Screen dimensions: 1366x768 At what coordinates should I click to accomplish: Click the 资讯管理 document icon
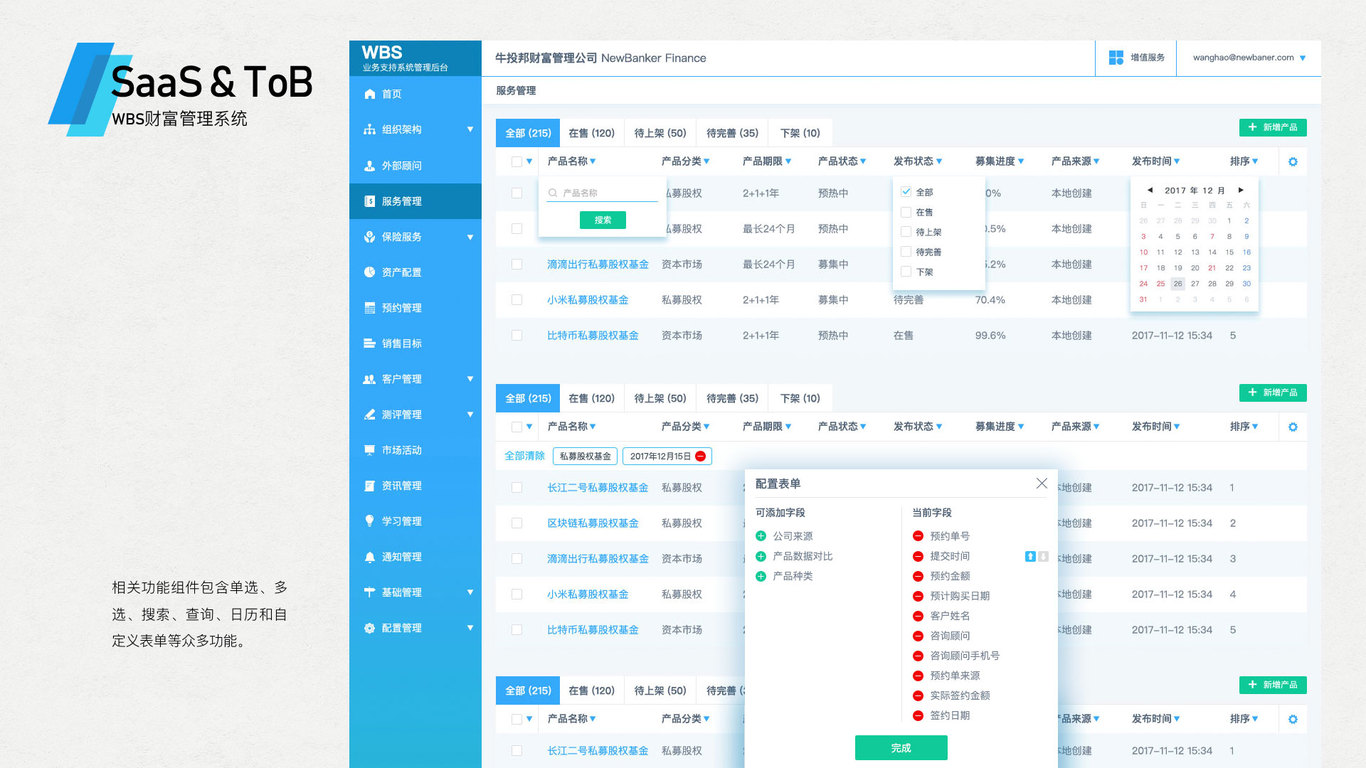pos(369,486)
